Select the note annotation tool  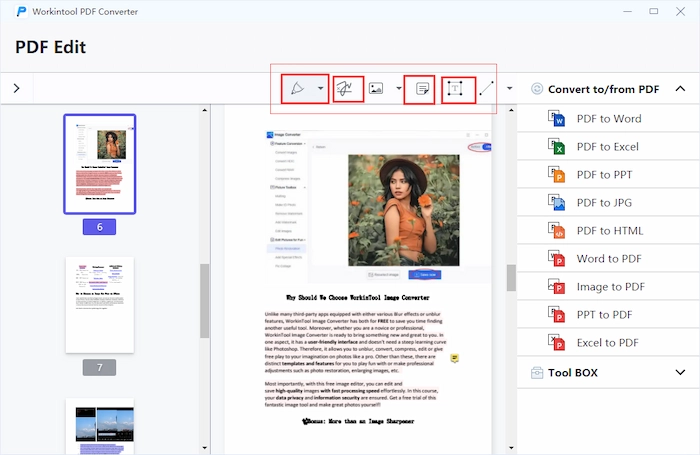(x=422, y=89)
